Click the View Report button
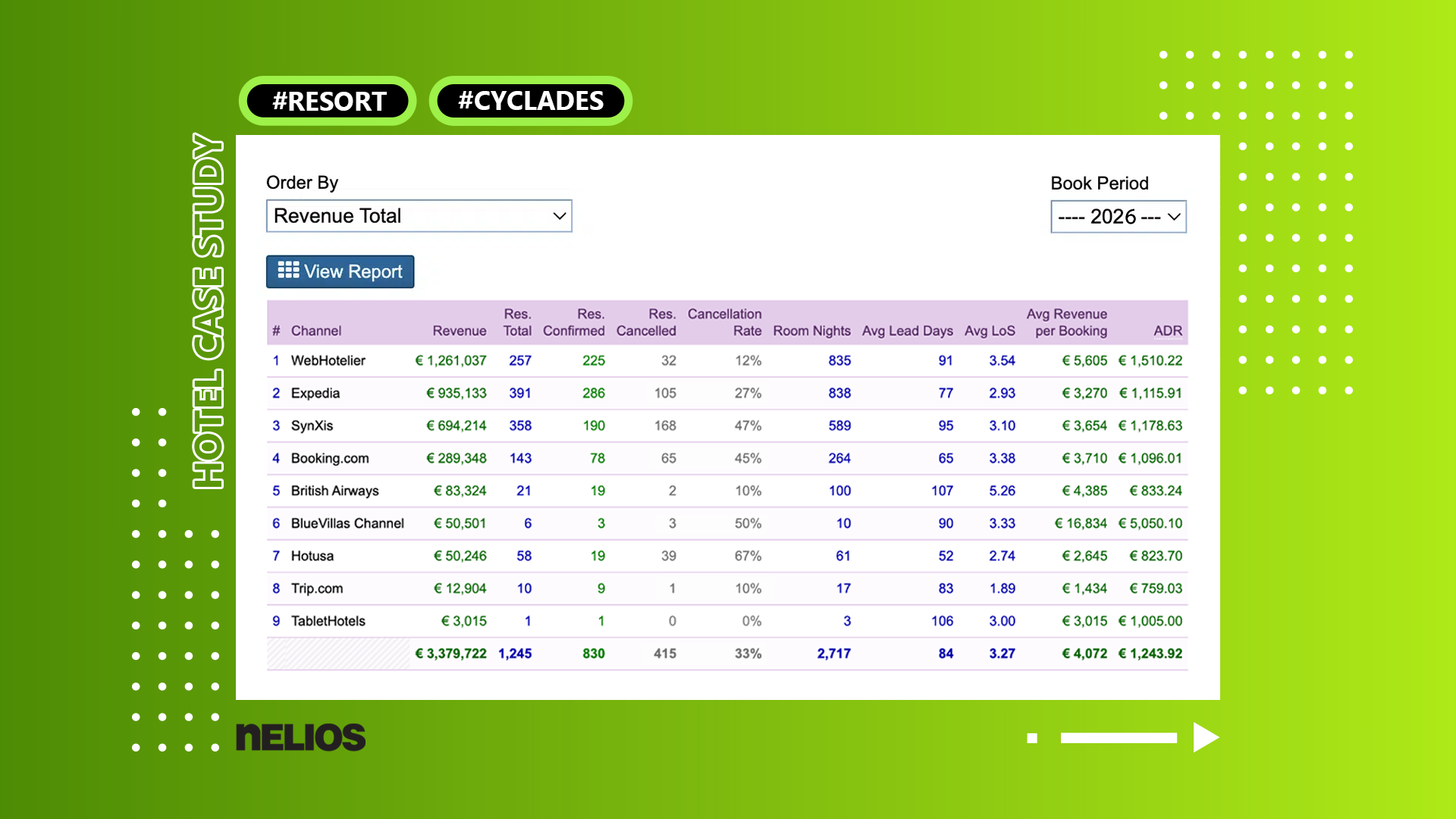Image resolution: width=1456 pixels, height=819 pixels. pos(340,271)
